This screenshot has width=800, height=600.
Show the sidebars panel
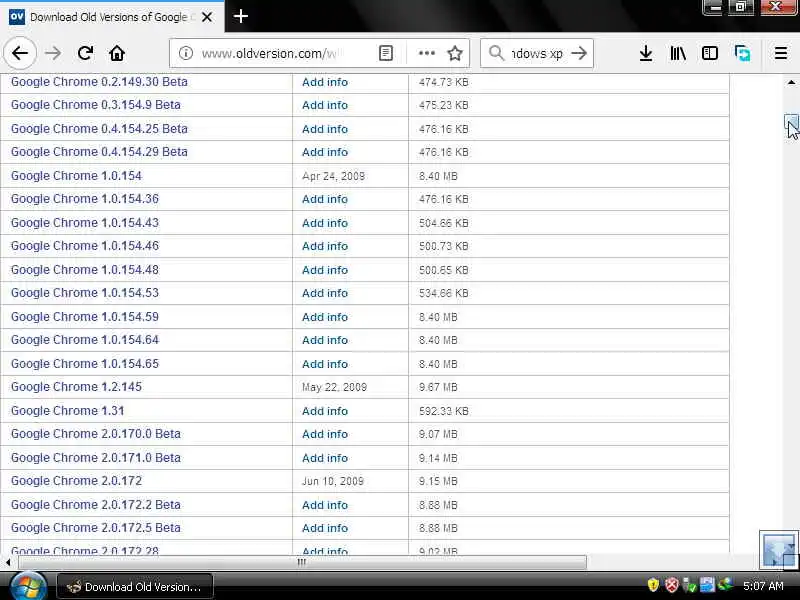point(710,53)
